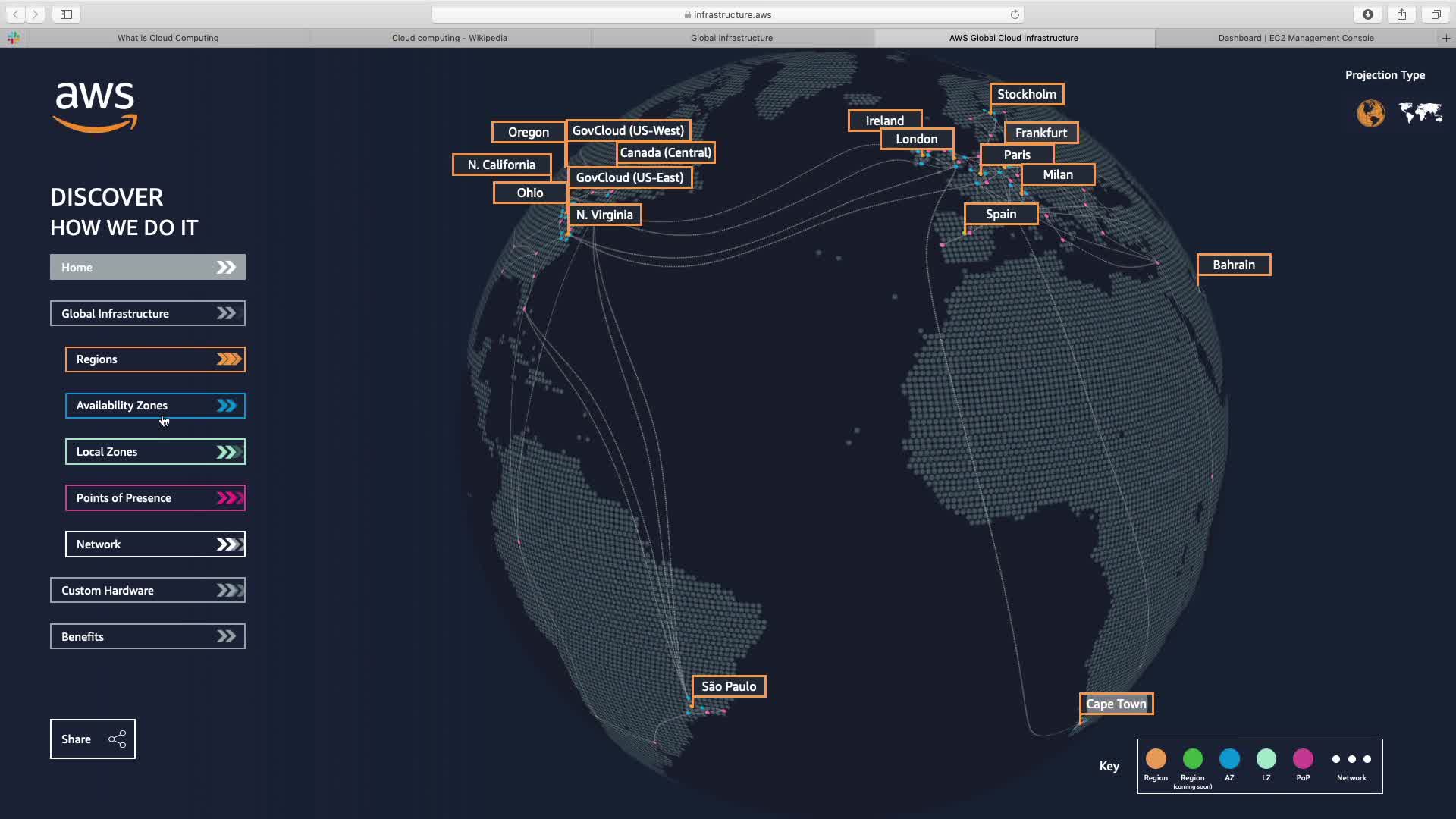Viewport: 1456px width, 819px height.
Task: Click the Safari share toolbar icon
Action: 1401,14
